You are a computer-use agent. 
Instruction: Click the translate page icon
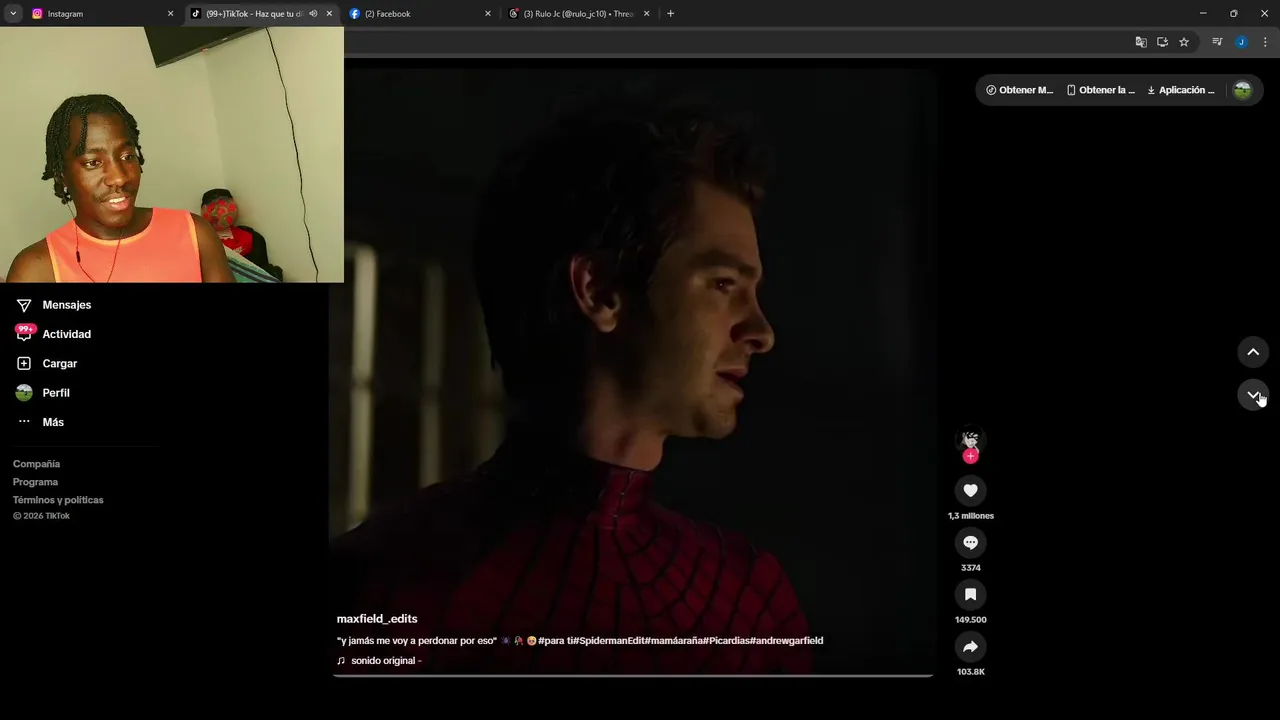1141,42
